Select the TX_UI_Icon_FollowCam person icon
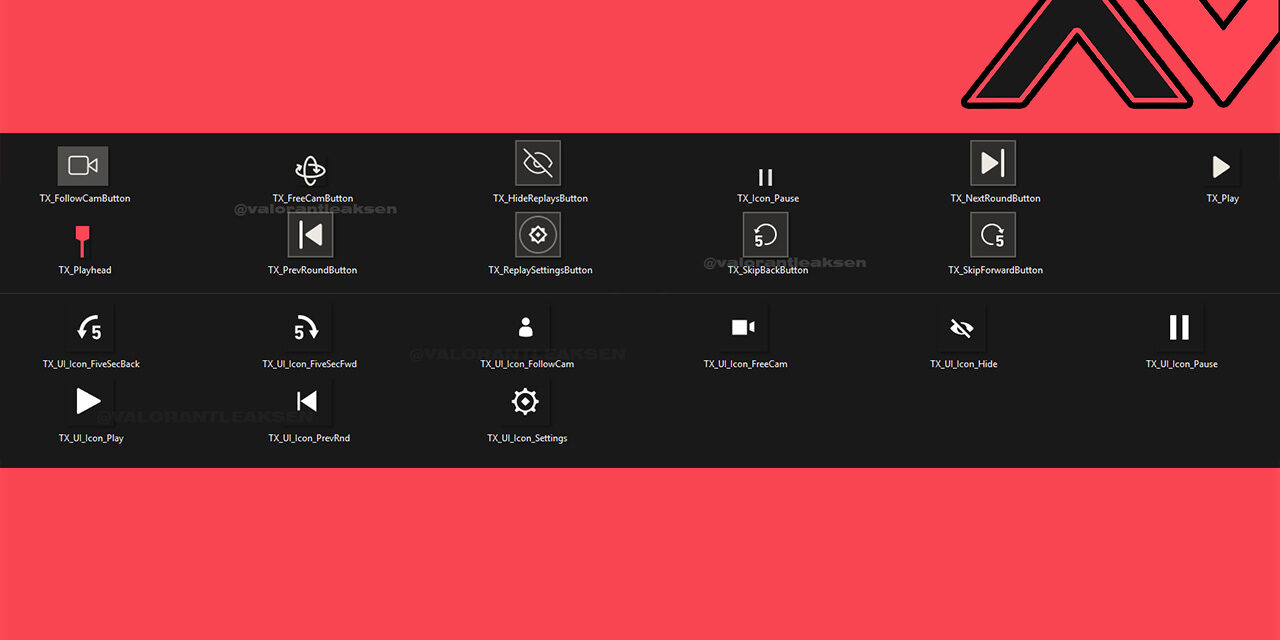The image size is (1280, 640). 526,327
